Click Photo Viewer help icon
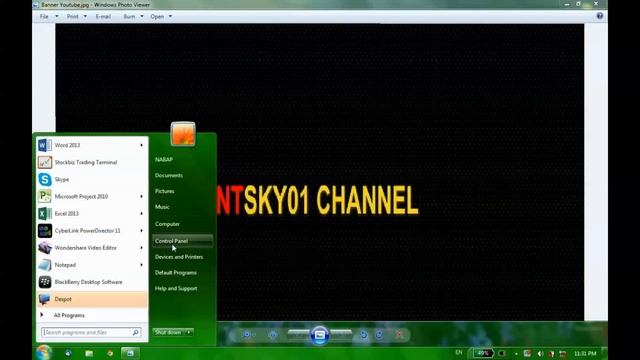The width and height of the screenshot is (640, 360). [x=600, y=16]
